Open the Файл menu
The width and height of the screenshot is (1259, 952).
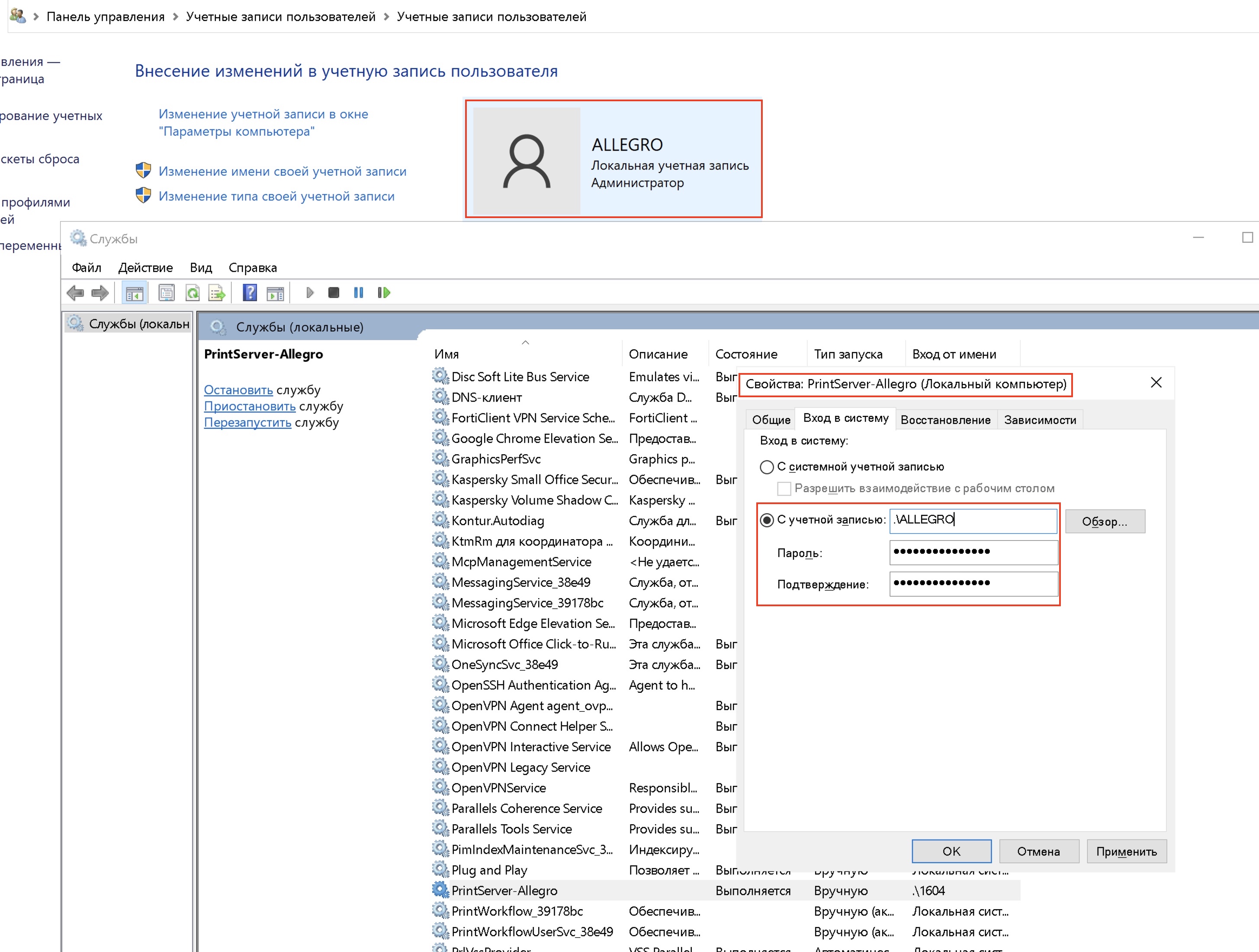point(87,267)
